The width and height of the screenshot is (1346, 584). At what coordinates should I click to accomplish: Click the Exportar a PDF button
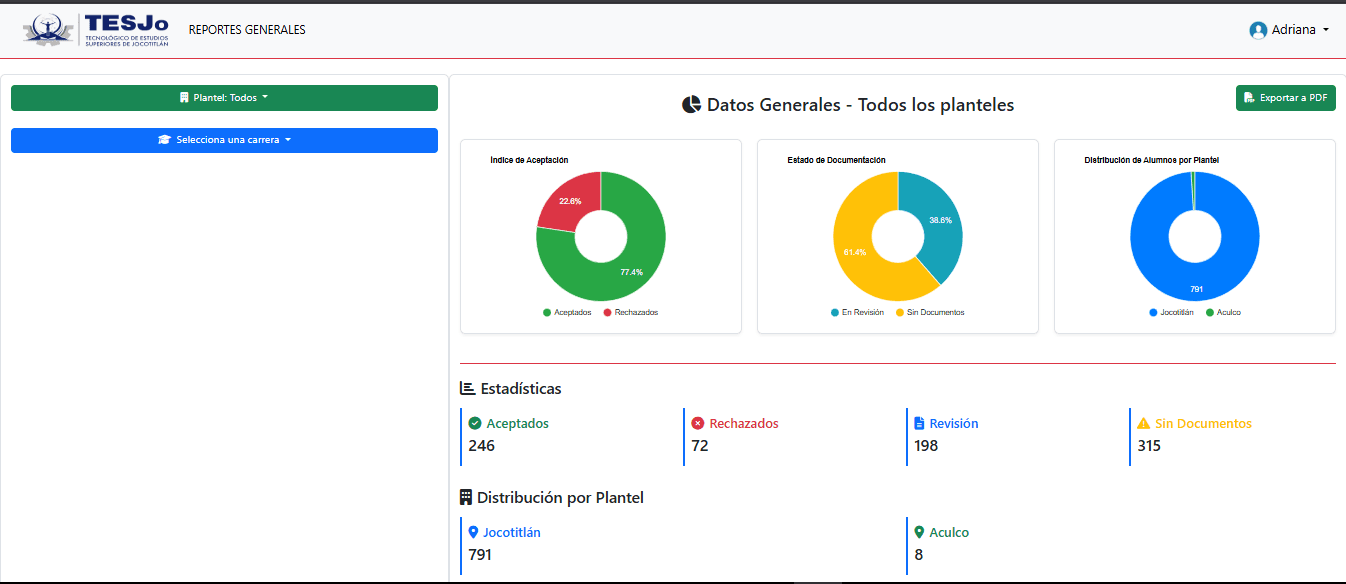[x=1286, y=98]
